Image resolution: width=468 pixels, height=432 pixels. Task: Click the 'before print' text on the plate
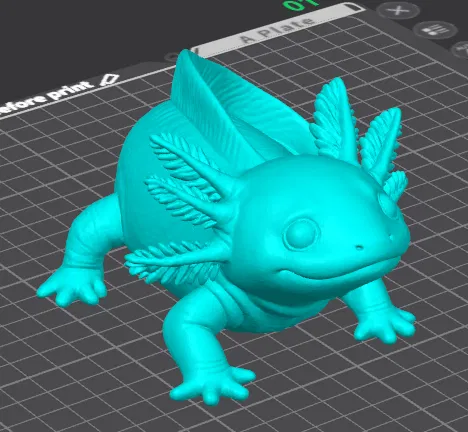(x=47, y=97)
